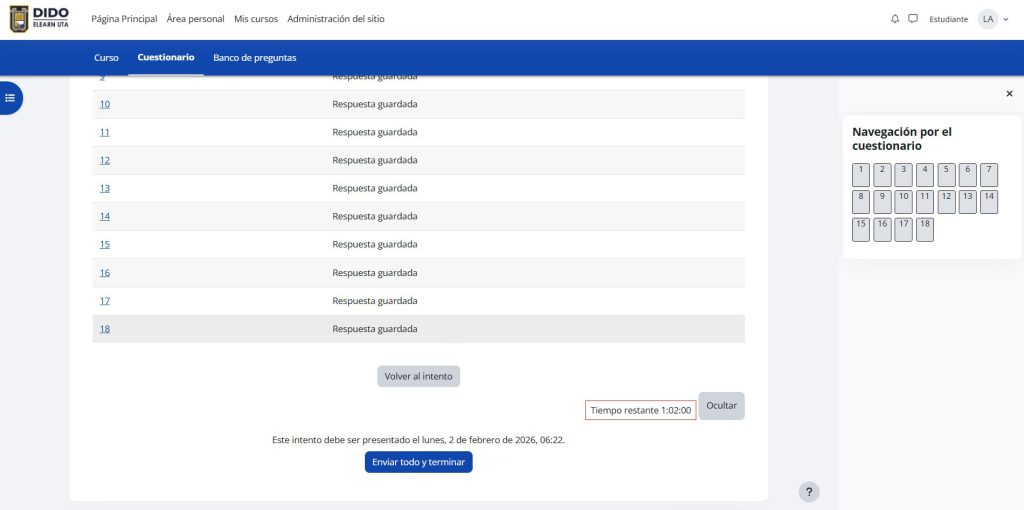This screenshot has height=510, width=1024.
Task: Click Enviar todo y terminar button
Action: pyautogui.click(x=418, y=462)
